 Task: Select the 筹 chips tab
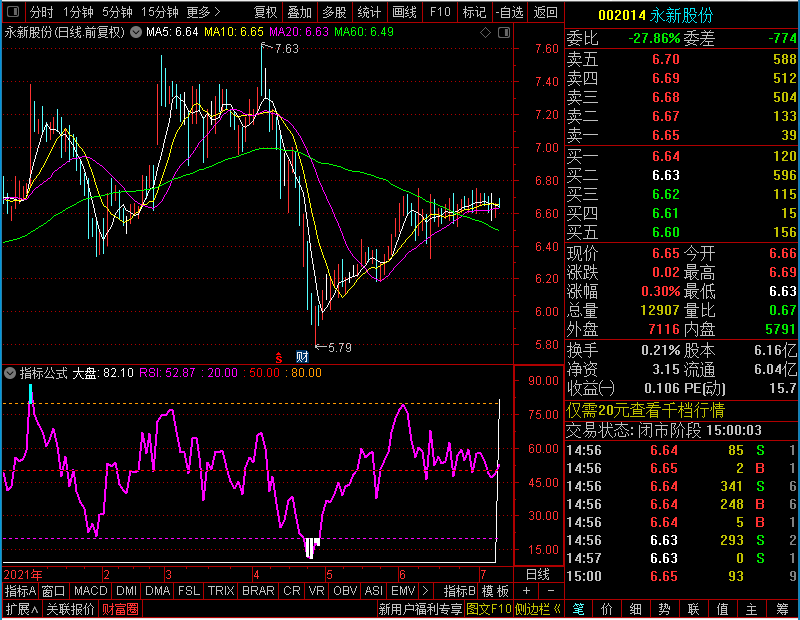(782, 609)
